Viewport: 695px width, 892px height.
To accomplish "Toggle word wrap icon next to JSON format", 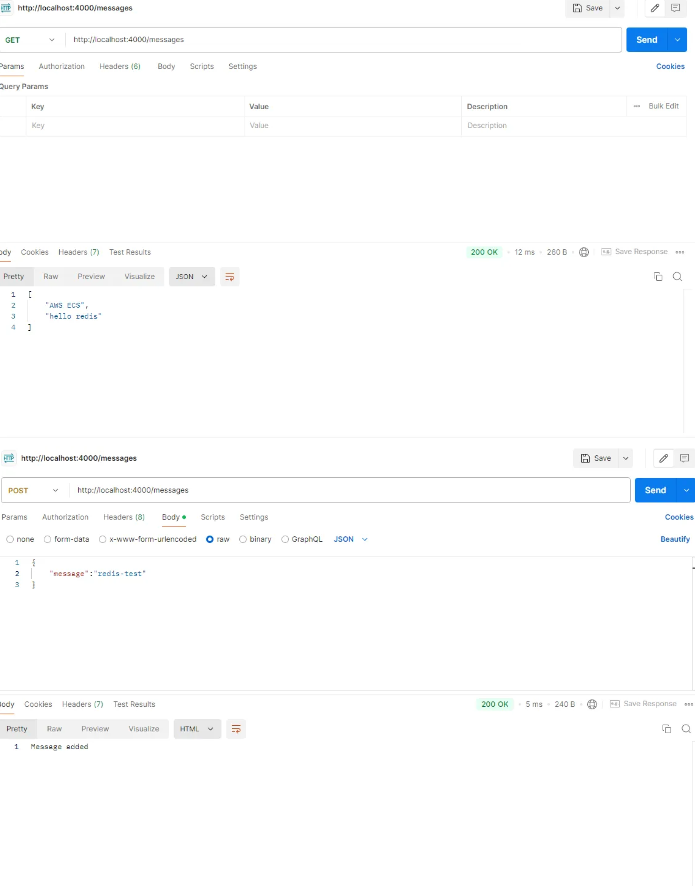I will (x=230, y=276).
